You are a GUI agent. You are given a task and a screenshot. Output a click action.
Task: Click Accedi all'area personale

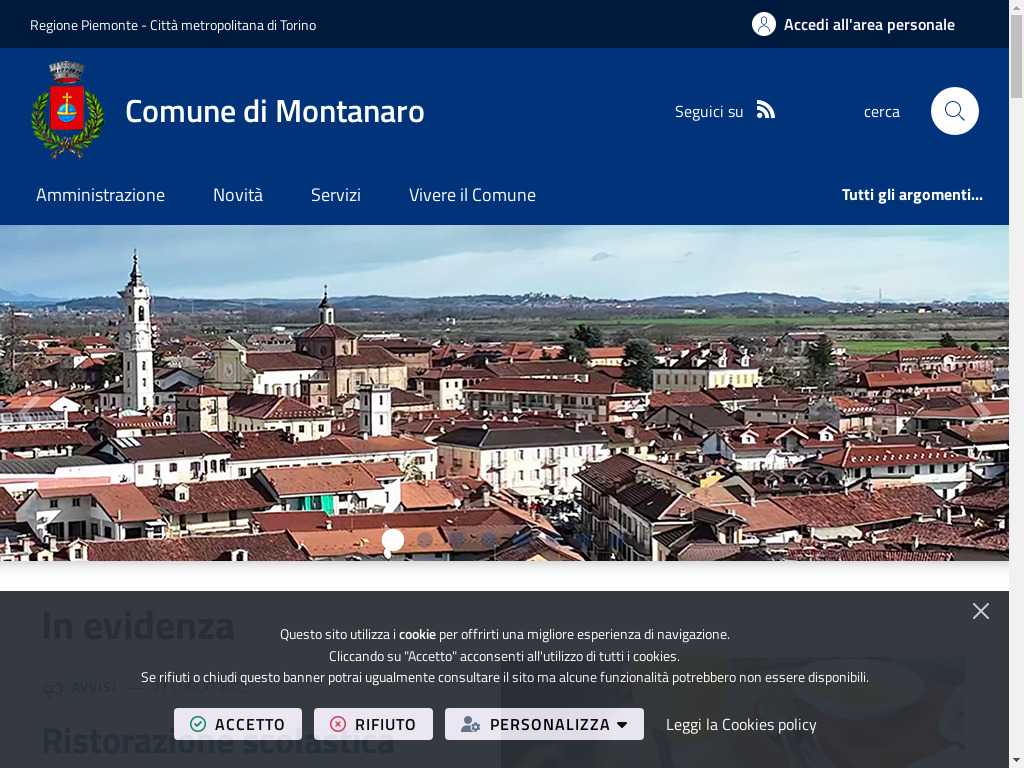click(x=869, y=25)
